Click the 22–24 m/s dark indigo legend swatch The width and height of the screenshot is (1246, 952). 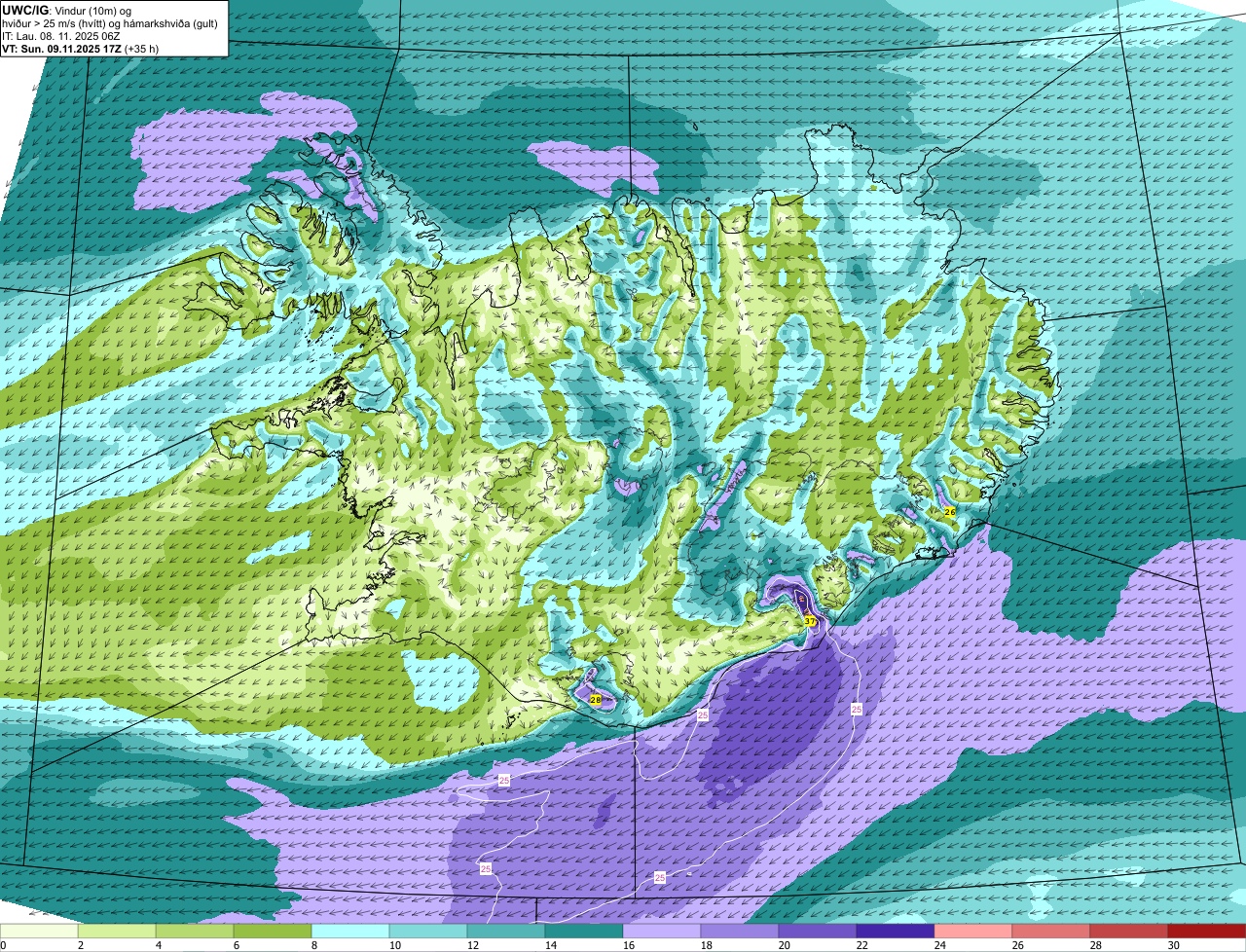896,931
